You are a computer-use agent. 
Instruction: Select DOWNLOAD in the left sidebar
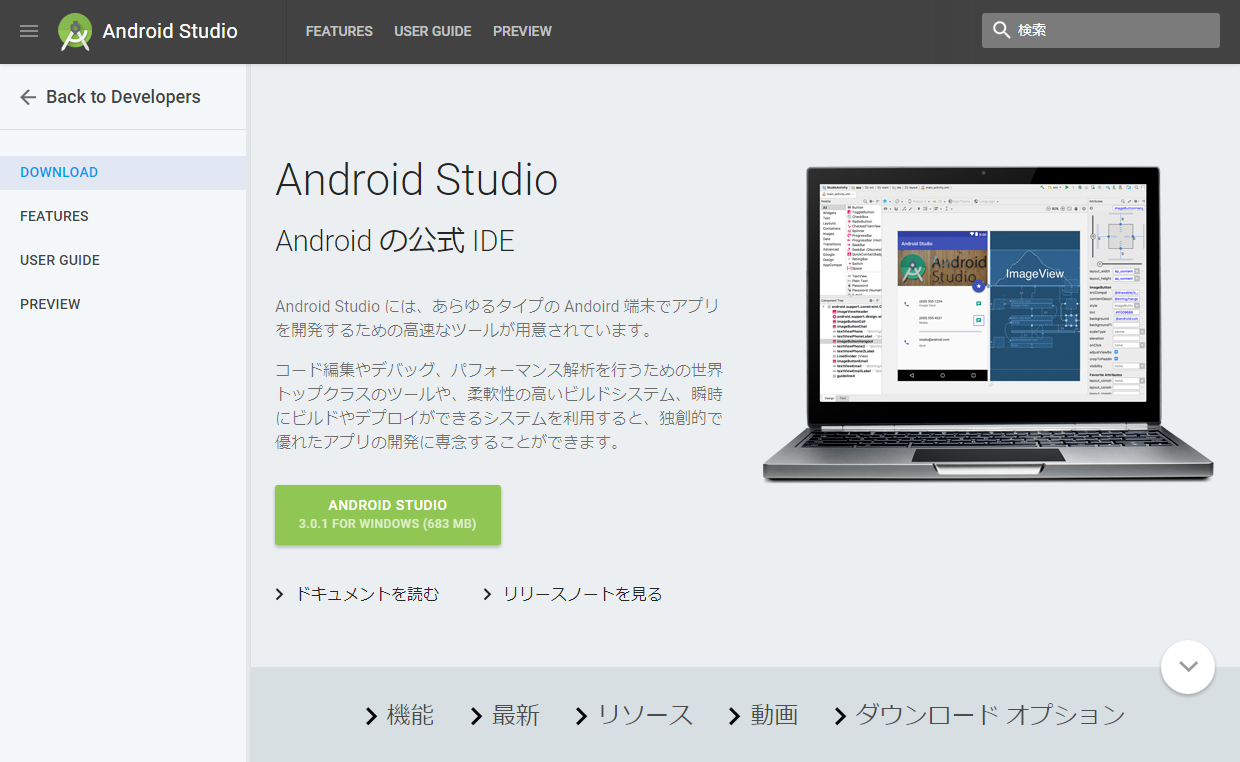click(59, 172)
